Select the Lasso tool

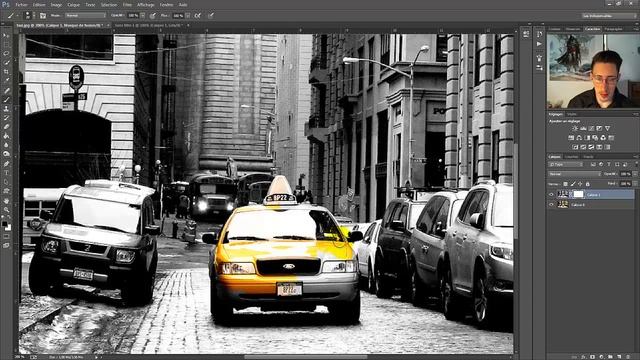[6, 53]
